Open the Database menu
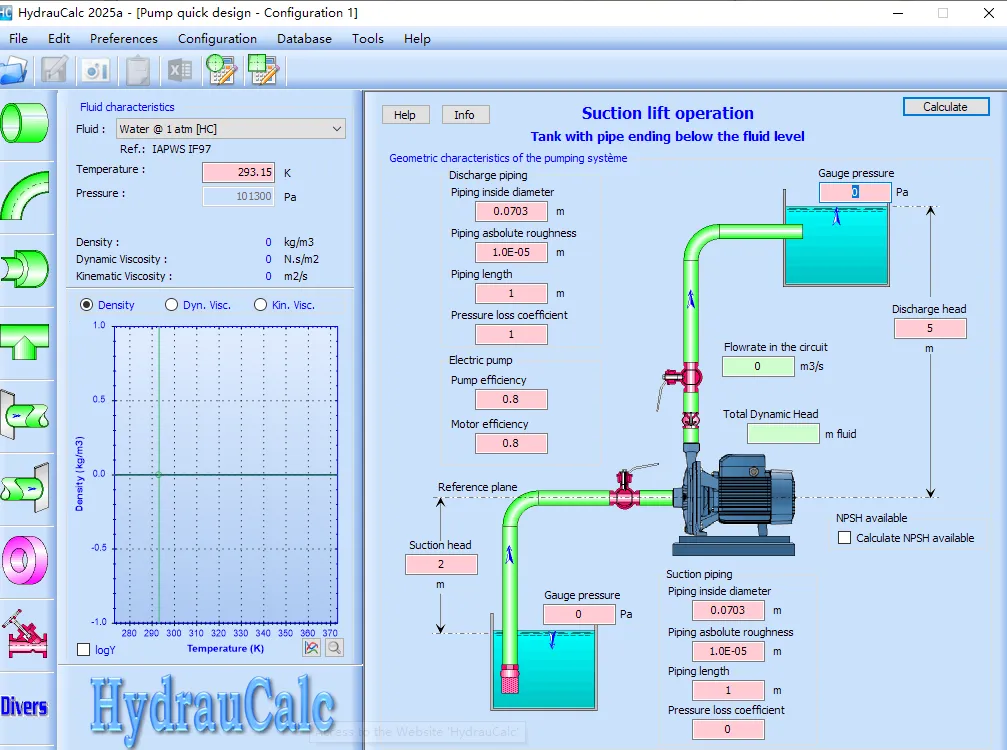The height and width of the screenshot is (750, 1007). [304, 39]
